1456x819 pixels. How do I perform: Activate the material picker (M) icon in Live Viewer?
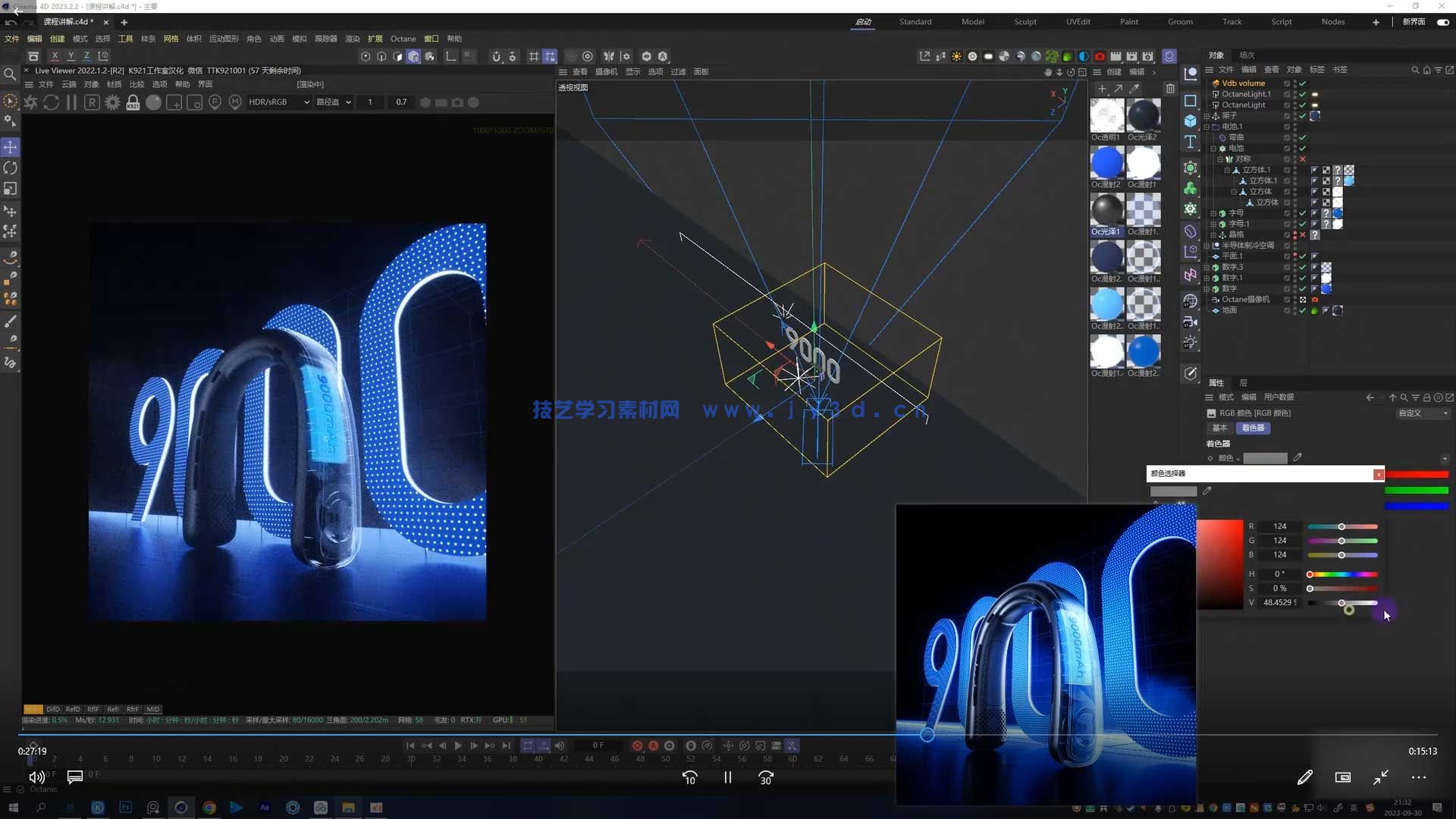(x=235, y=102)
